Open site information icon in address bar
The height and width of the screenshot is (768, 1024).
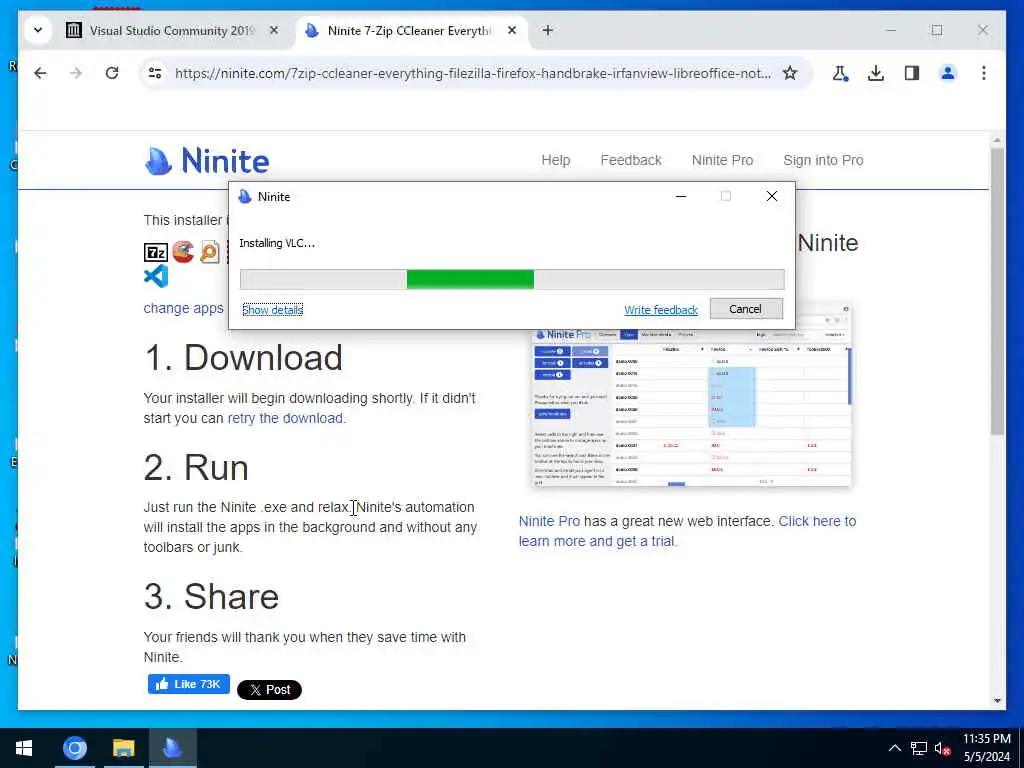pyautogui.click(x=155, y=73)
